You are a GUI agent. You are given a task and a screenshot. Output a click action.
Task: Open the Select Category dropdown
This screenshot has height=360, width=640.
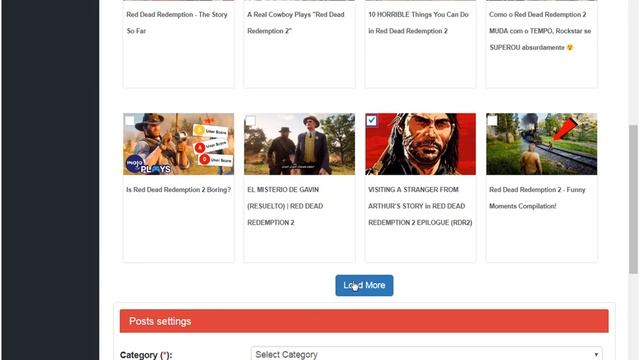(x=427, y=354)
